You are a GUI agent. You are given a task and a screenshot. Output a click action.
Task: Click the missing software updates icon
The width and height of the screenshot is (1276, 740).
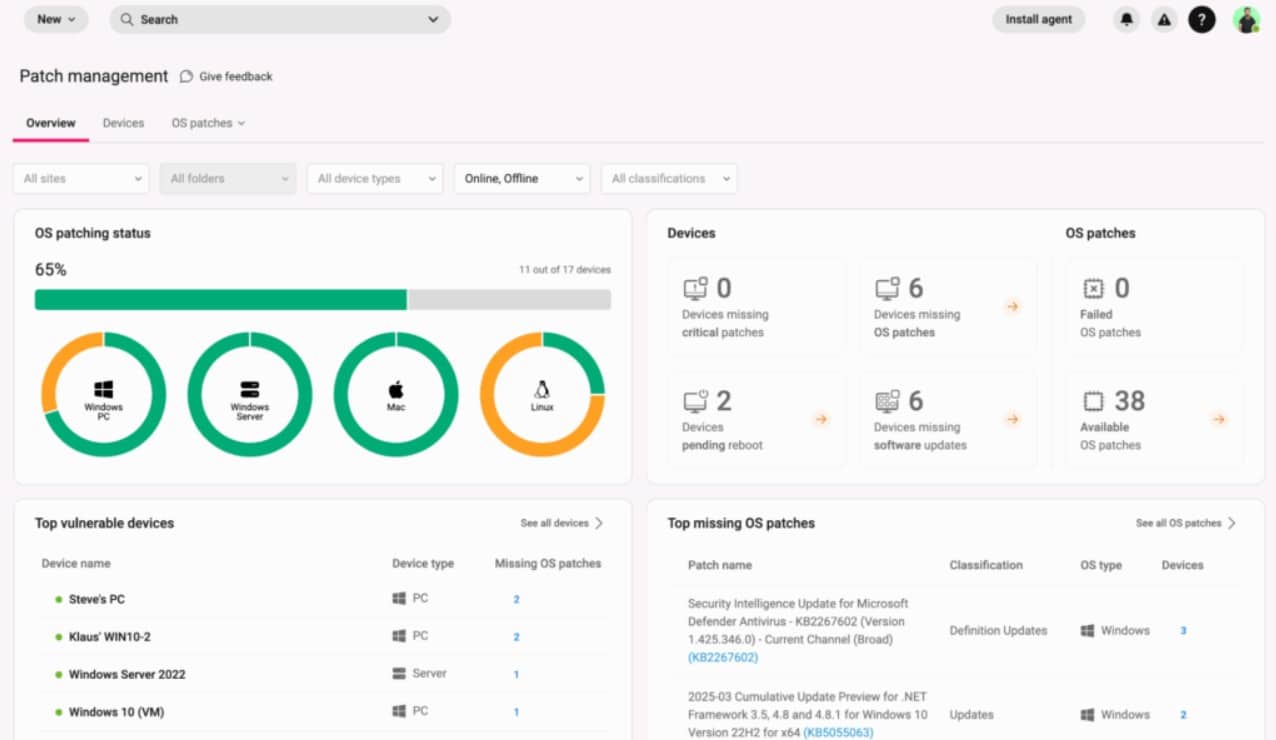887,401
